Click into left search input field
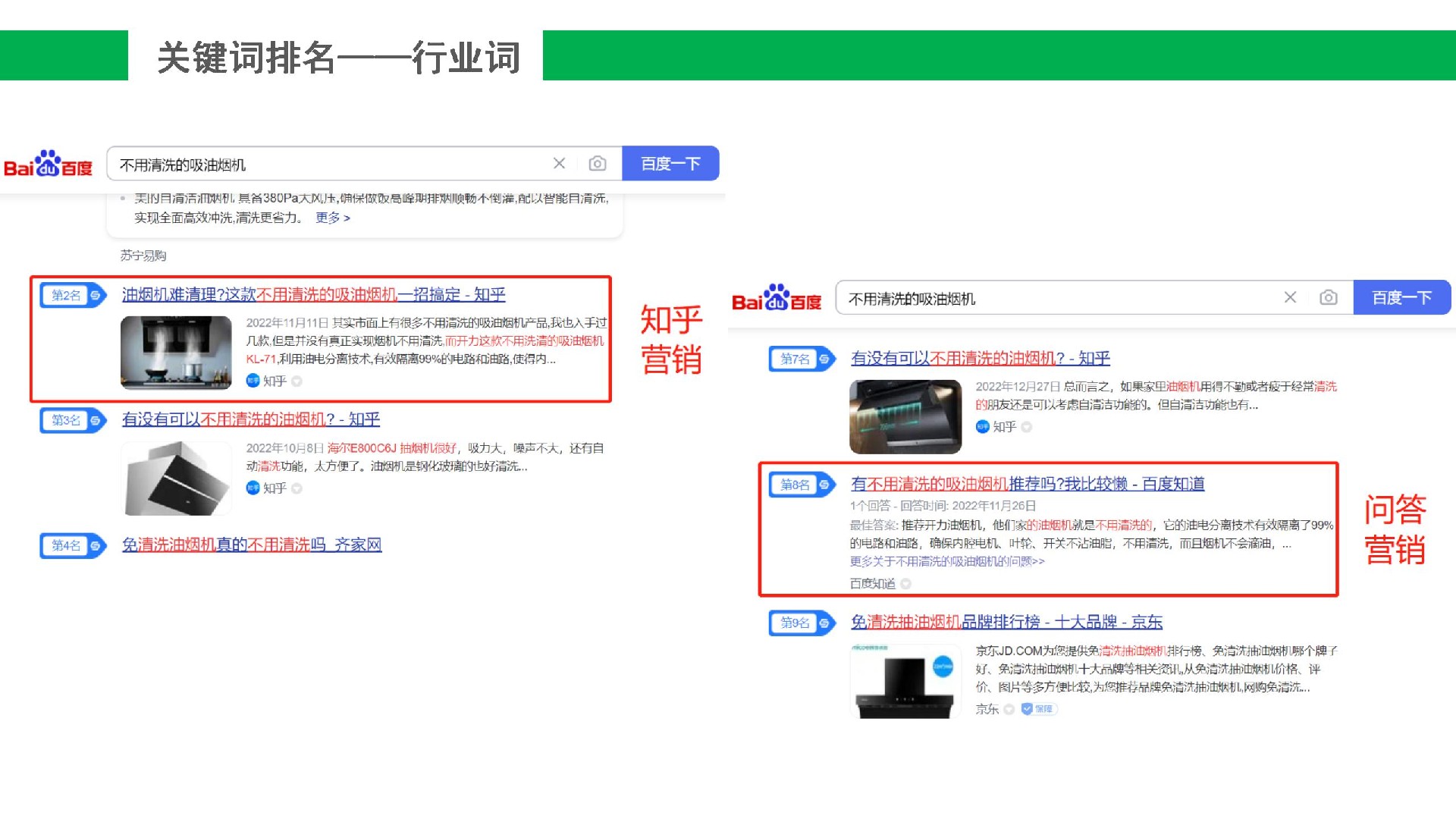Screen dimensions: 1456x819 (326, 165)
